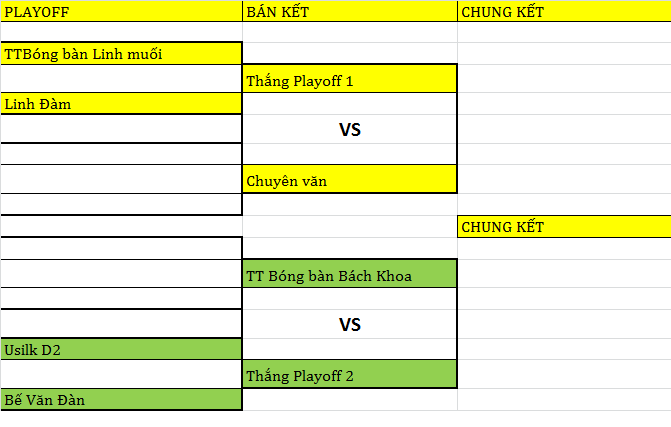Select the Linh Đàm cell
Viewport: 671px width, 427px height.
click(122, 104)
